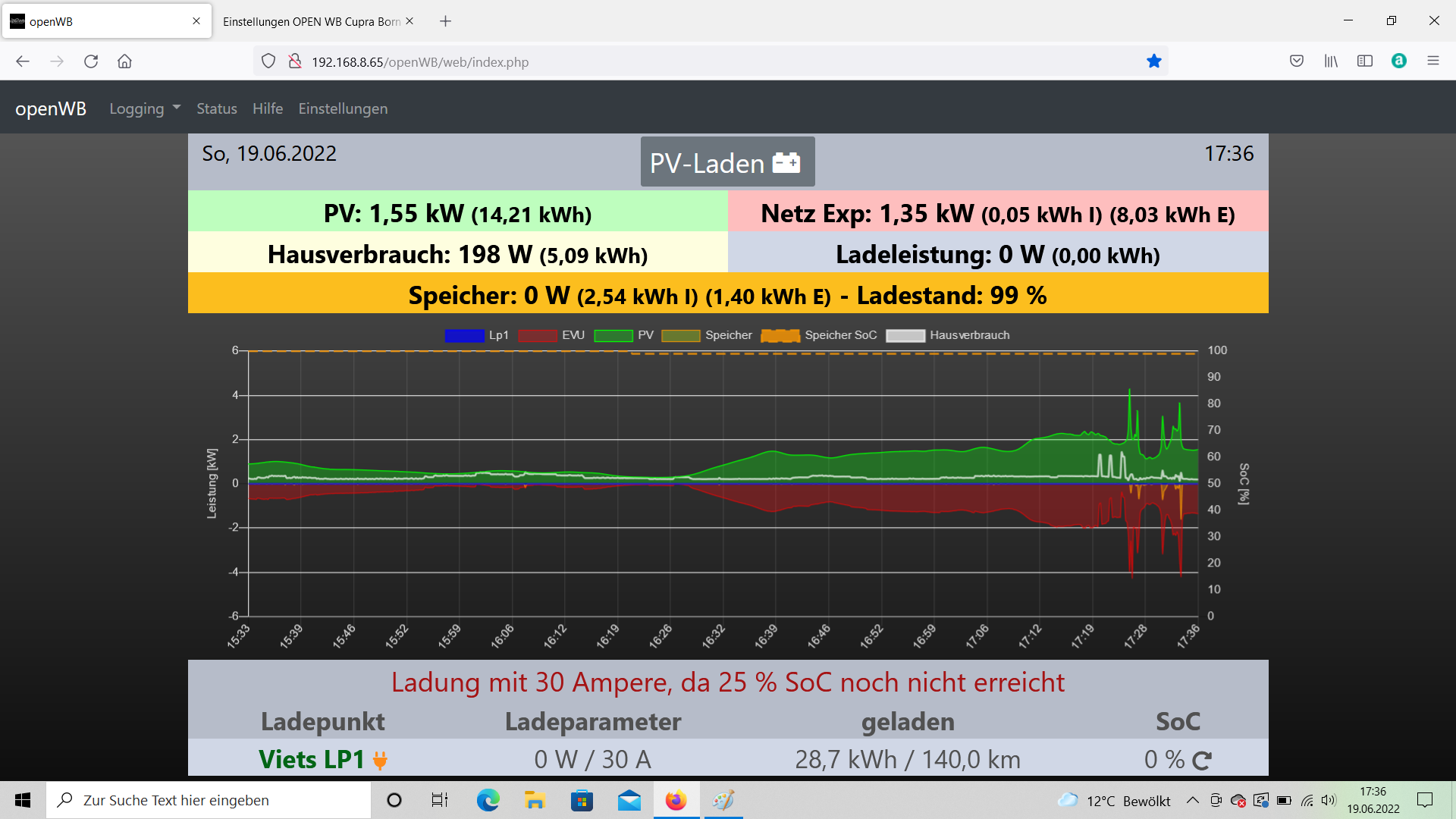Image resolution: width=1456 pixels, height=819 pixels.
Task: Click the openWB brand link
Action: point(51,108)
